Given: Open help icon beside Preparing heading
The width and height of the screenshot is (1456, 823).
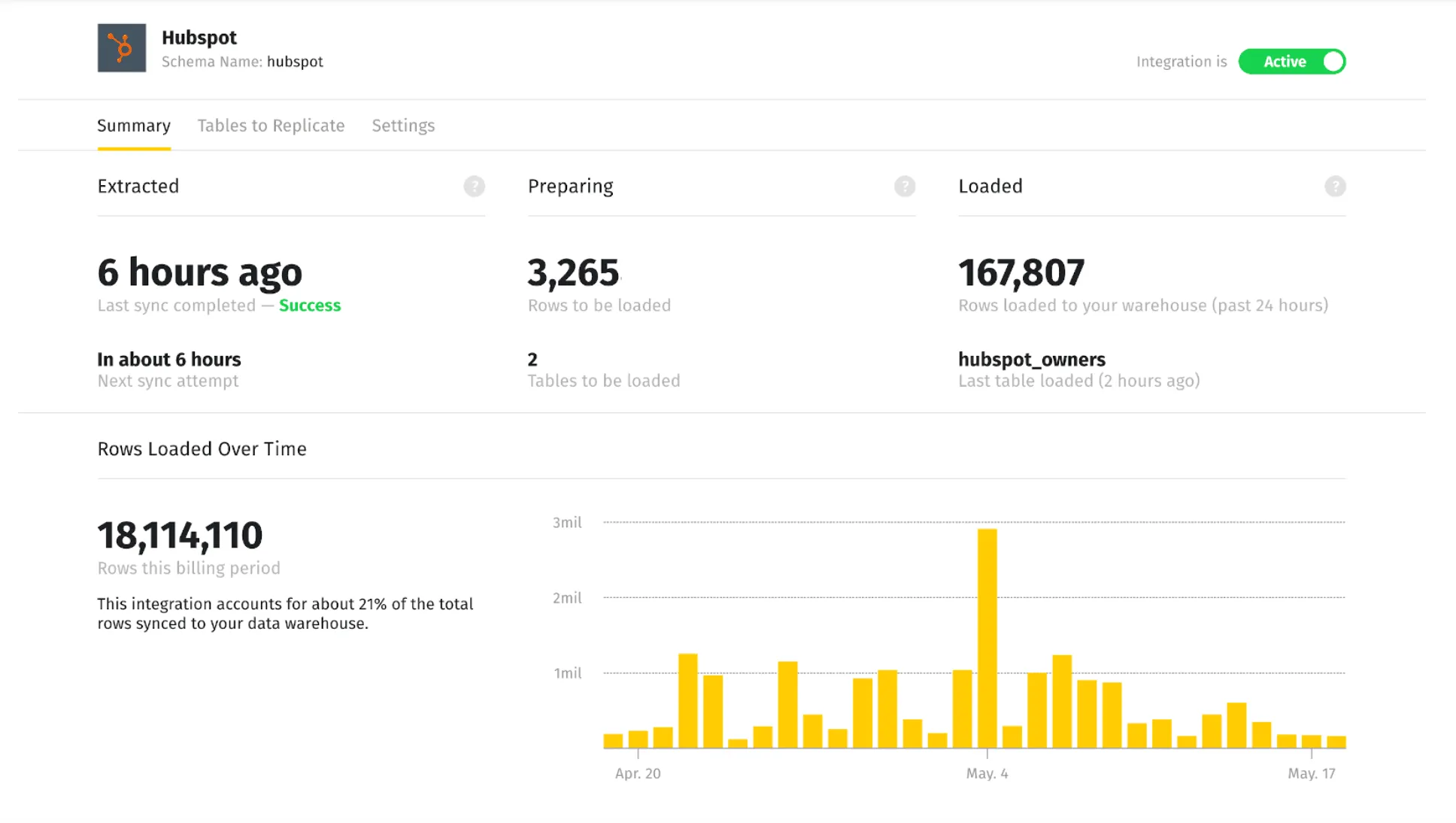Looking at the screenshot, I should [904, 187].
